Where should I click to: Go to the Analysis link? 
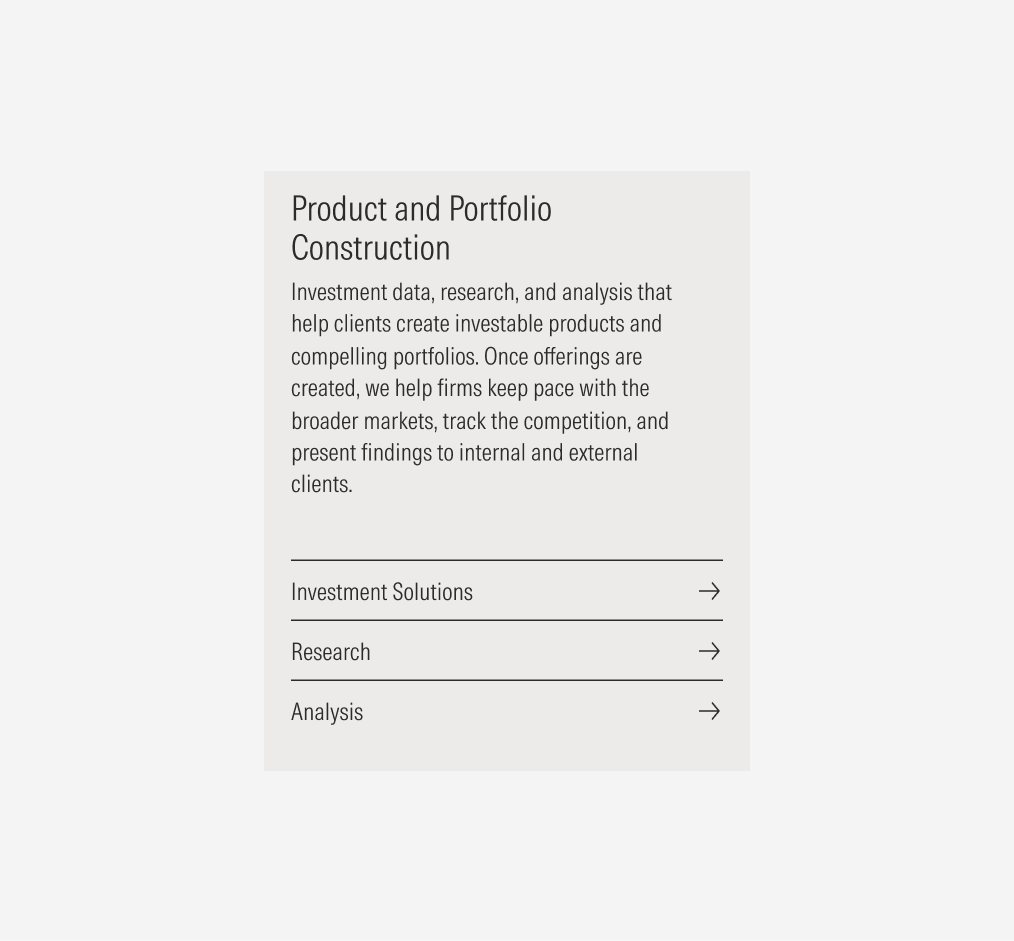327,712
